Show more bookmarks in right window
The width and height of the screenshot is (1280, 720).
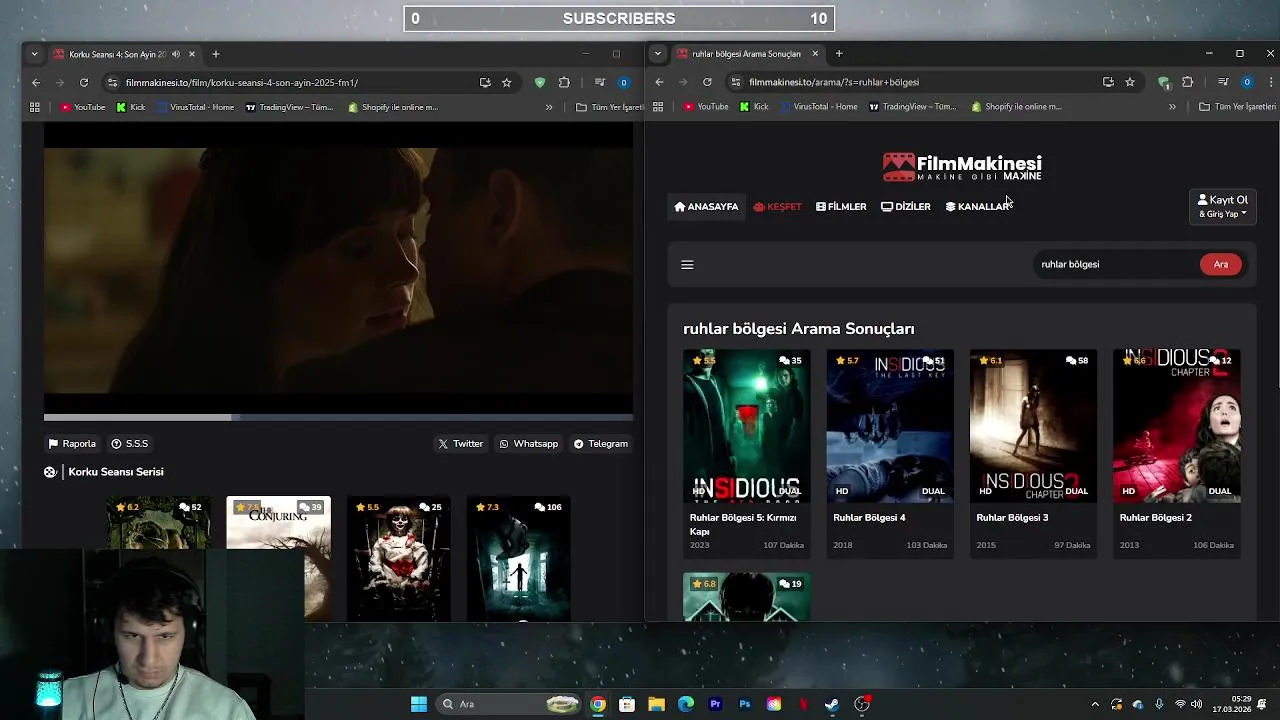1172,107
